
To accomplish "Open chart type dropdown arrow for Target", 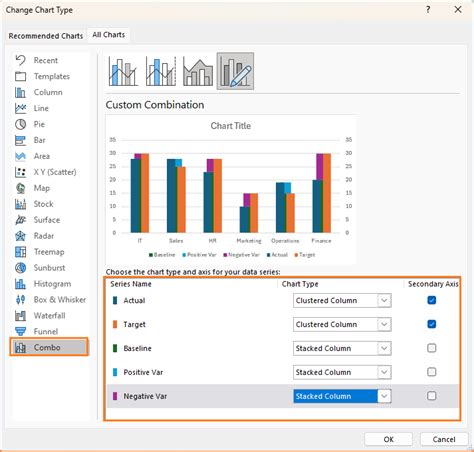I will tap(384, 324).
